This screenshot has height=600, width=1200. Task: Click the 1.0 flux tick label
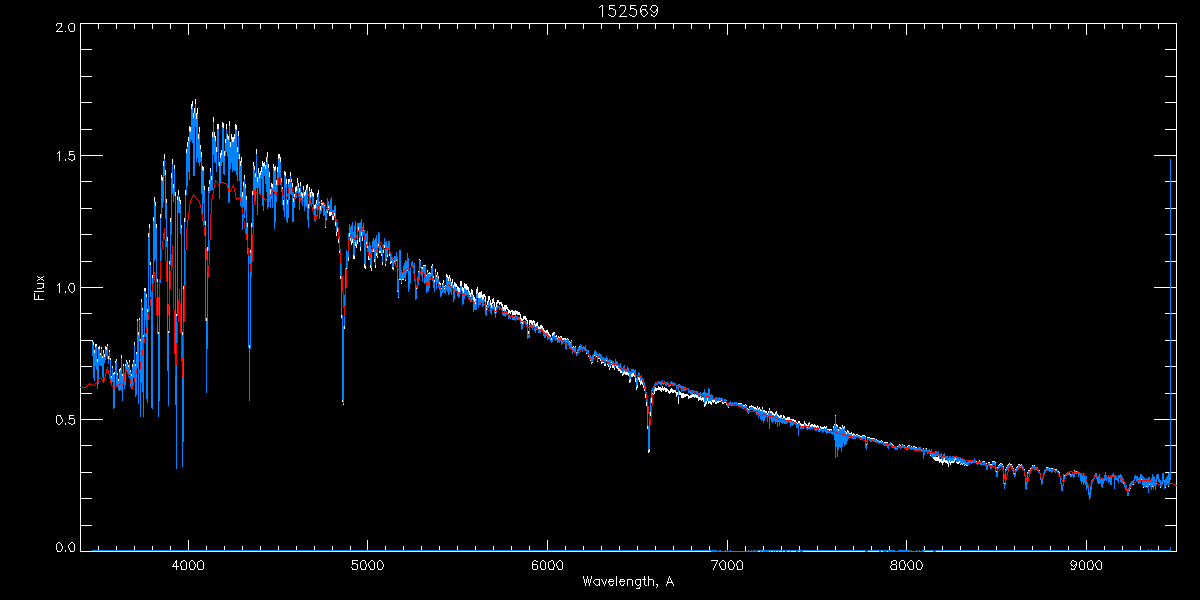coord(66,288)
